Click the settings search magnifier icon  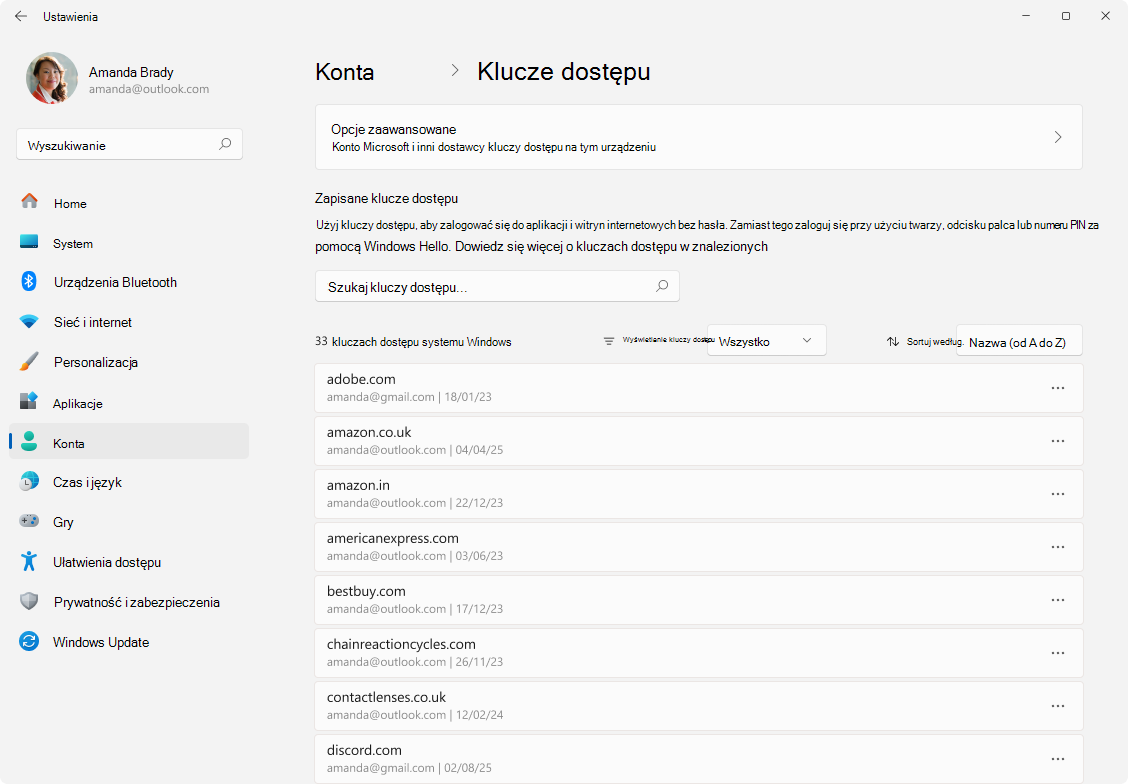point(225,144)
